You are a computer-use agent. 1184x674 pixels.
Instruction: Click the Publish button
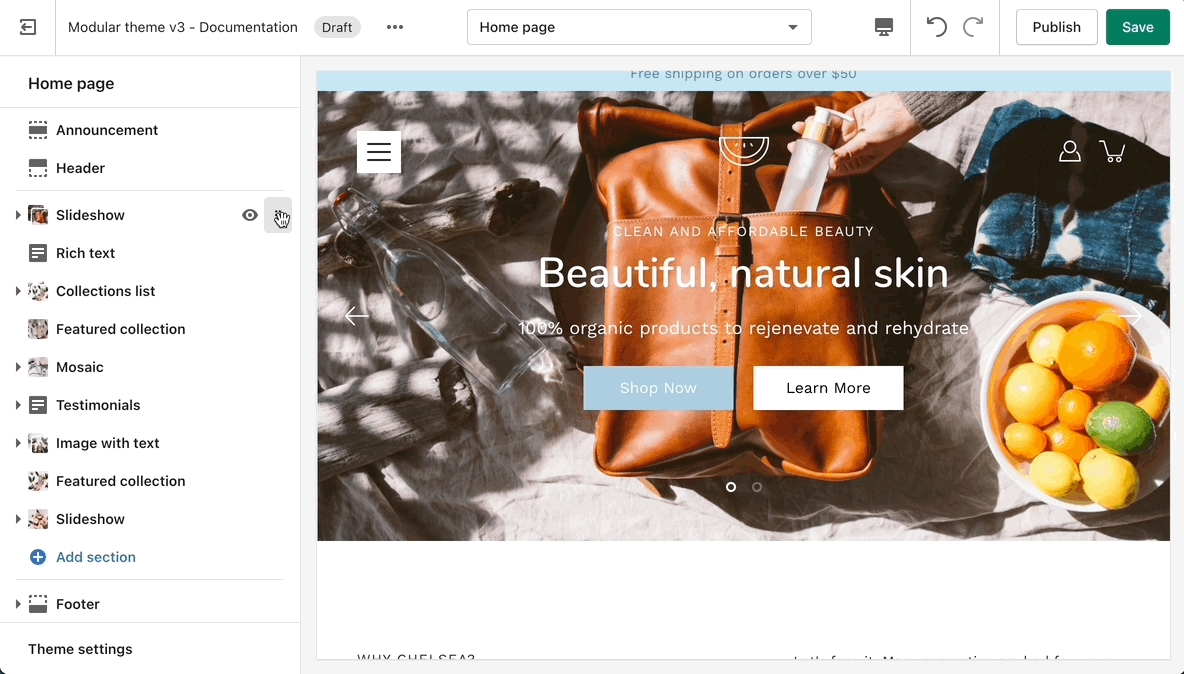(x=1056, y=27)
